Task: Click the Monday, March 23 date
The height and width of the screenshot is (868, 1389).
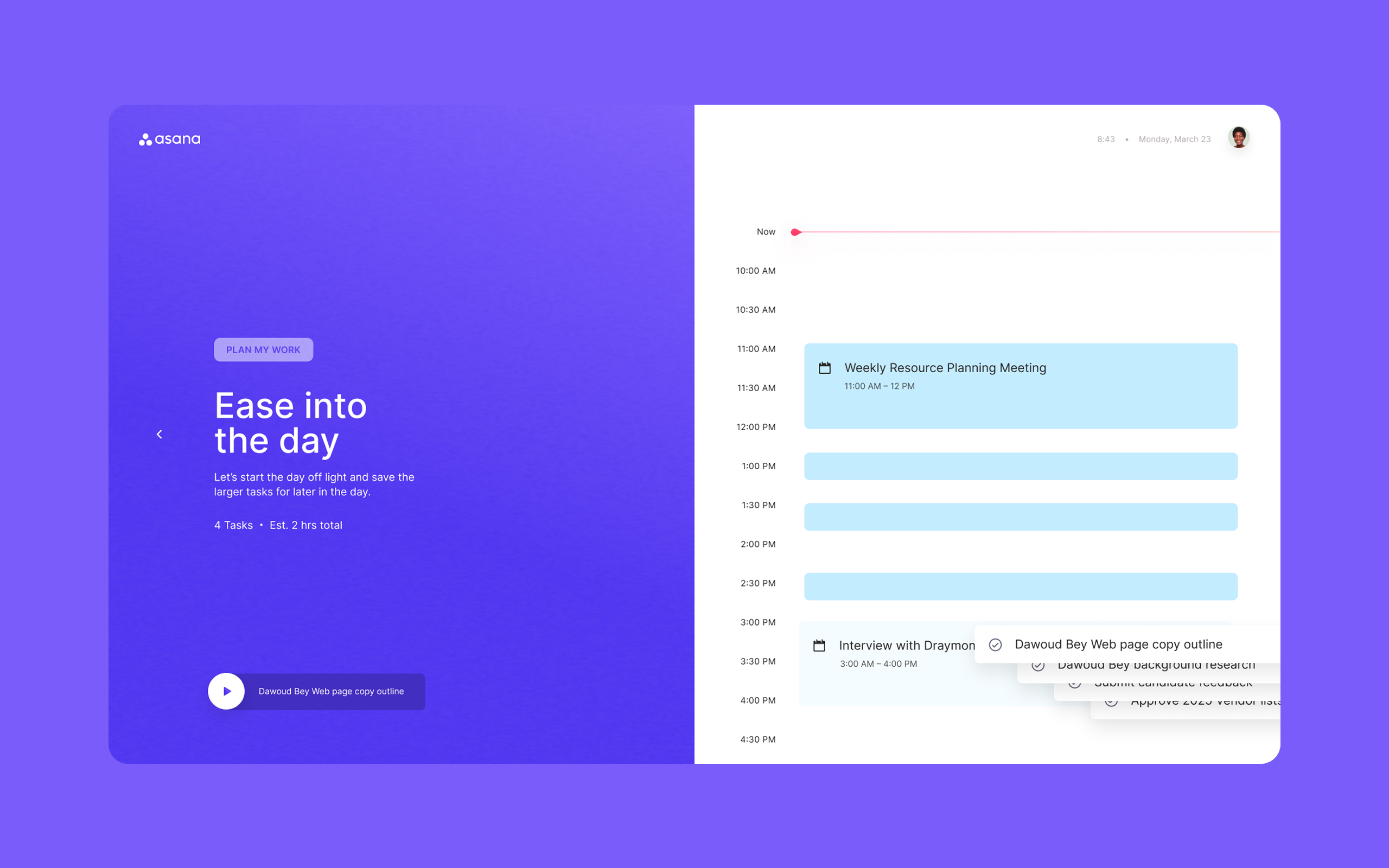Action: (x=1174, y=139)
